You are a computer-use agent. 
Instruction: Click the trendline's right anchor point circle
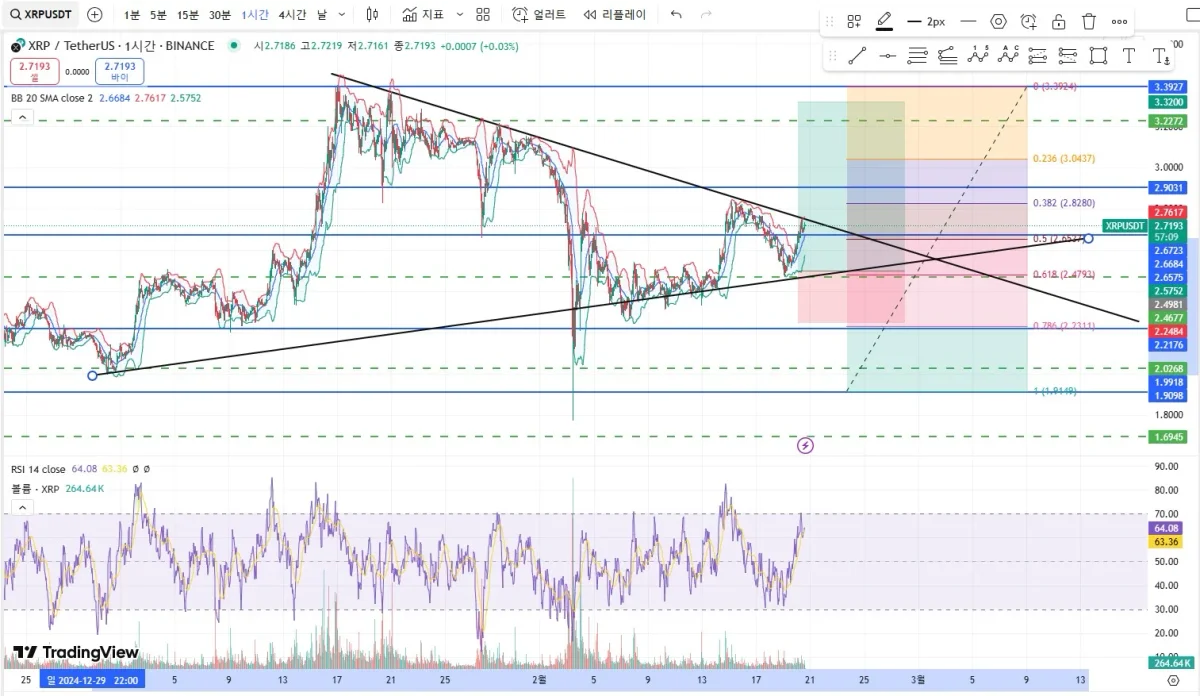coord(1088,238)
